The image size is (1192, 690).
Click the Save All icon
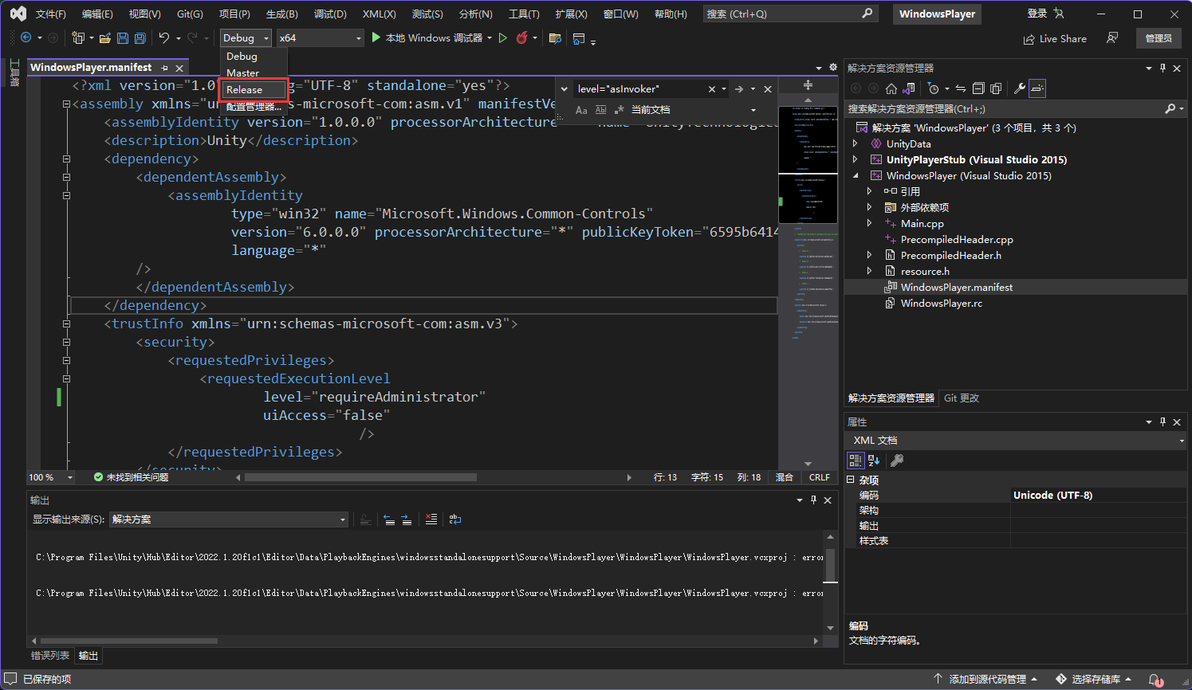(140, 38)
